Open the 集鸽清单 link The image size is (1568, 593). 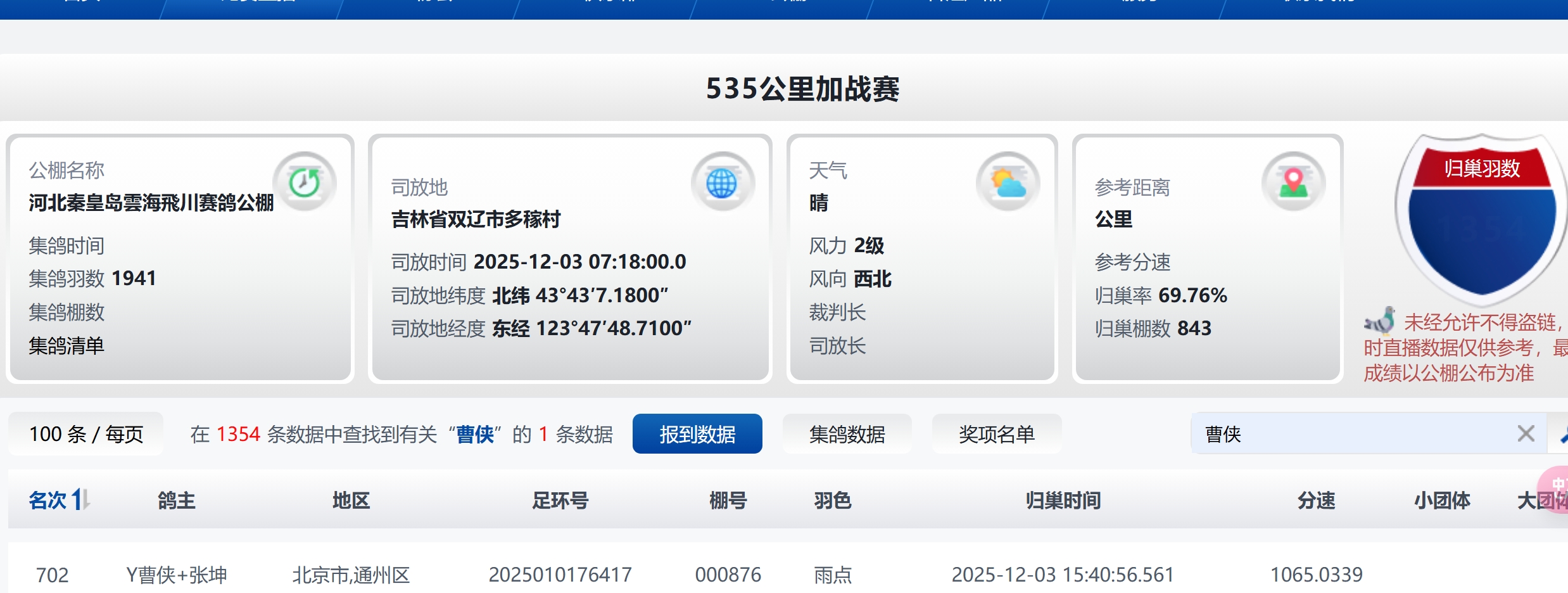tap(66, 346)
